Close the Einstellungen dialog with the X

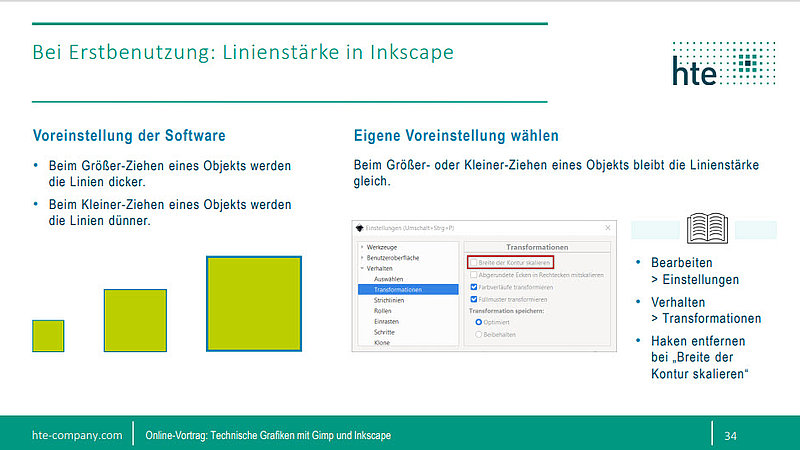608,228
